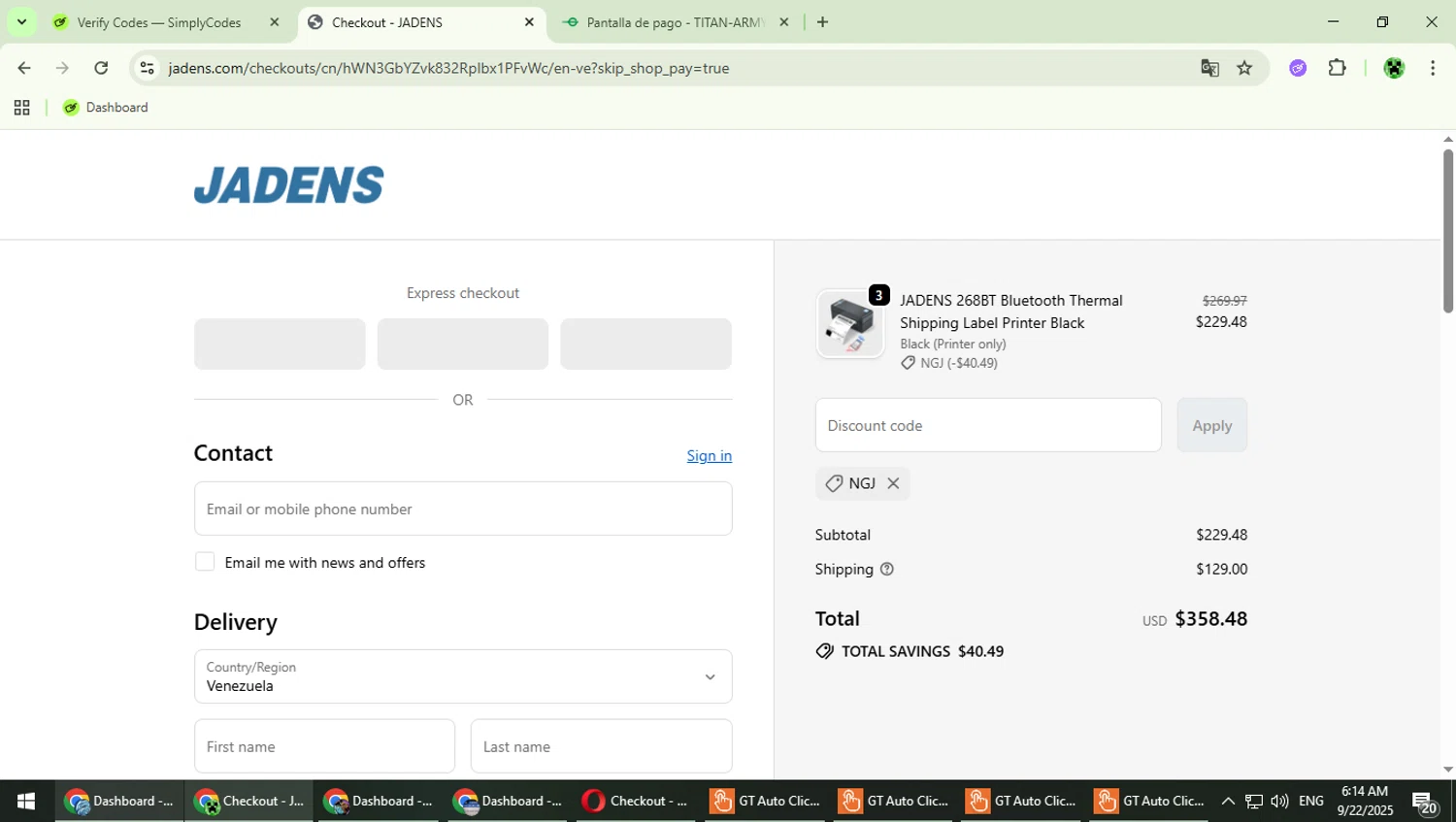Open new tab with plus button
This screenshot has height=822, width=1456.
coord(822,22)
